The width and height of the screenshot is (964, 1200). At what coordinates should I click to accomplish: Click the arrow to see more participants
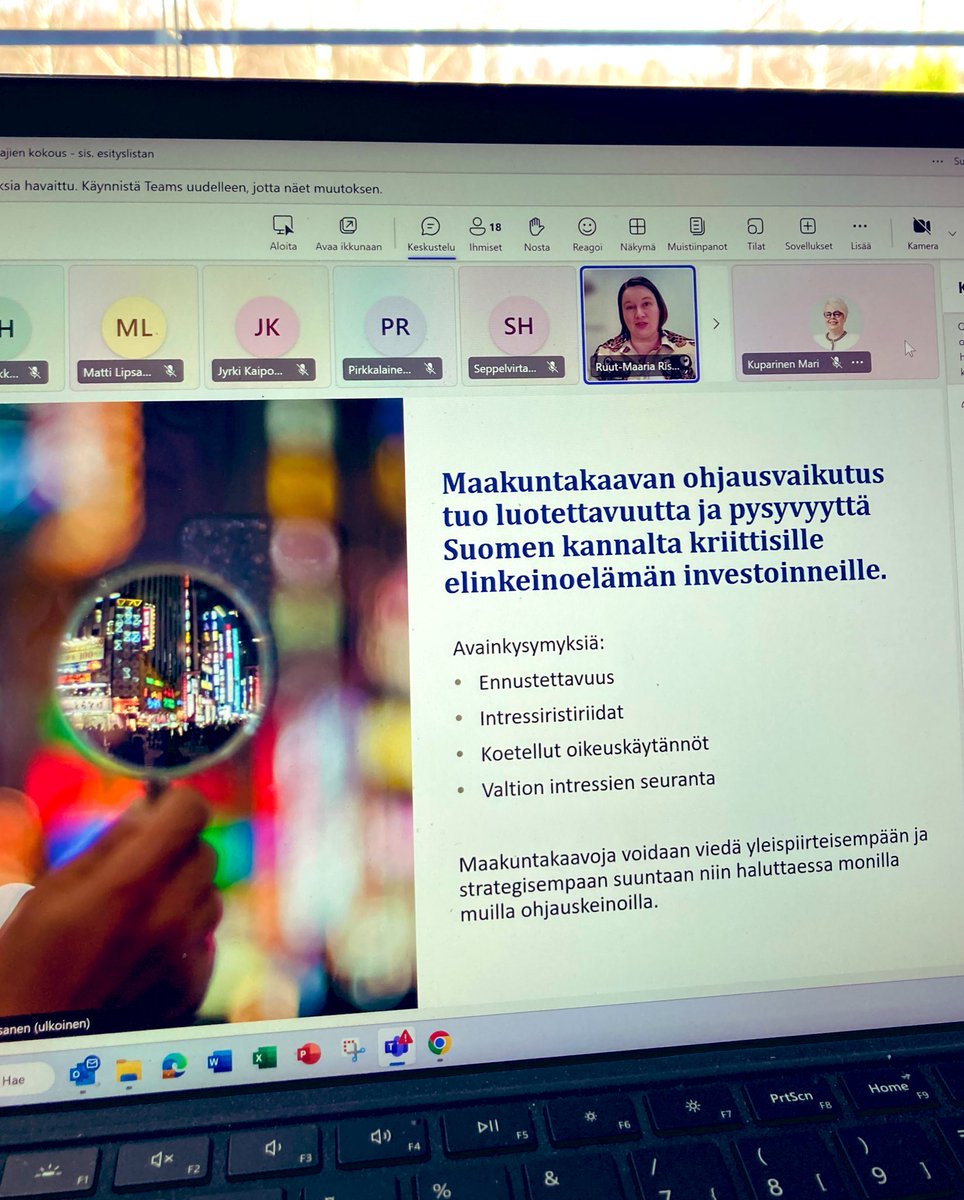[x=716, y=323]
